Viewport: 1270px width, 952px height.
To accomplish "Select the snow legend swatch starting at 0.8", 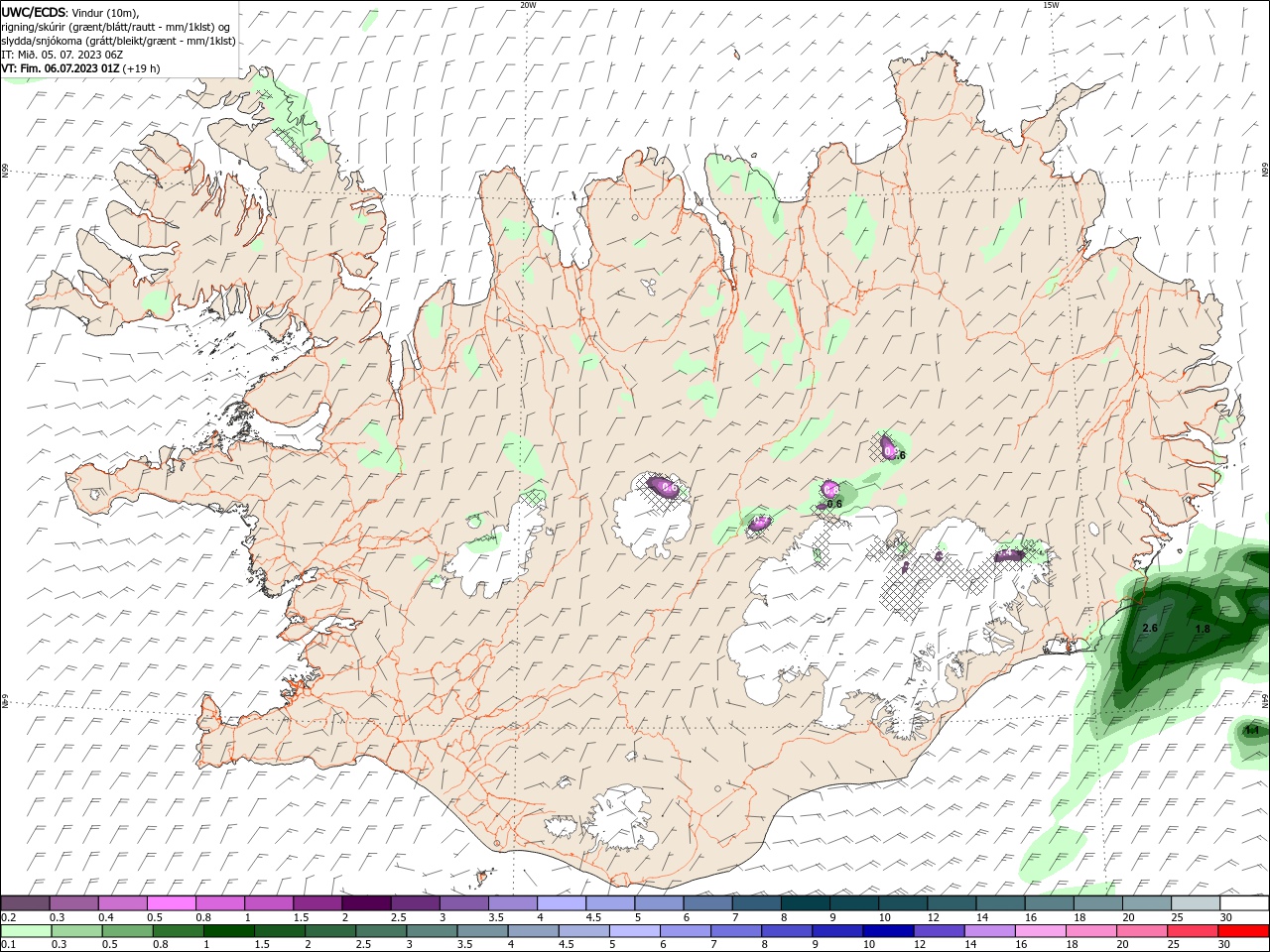I will 219,903.
